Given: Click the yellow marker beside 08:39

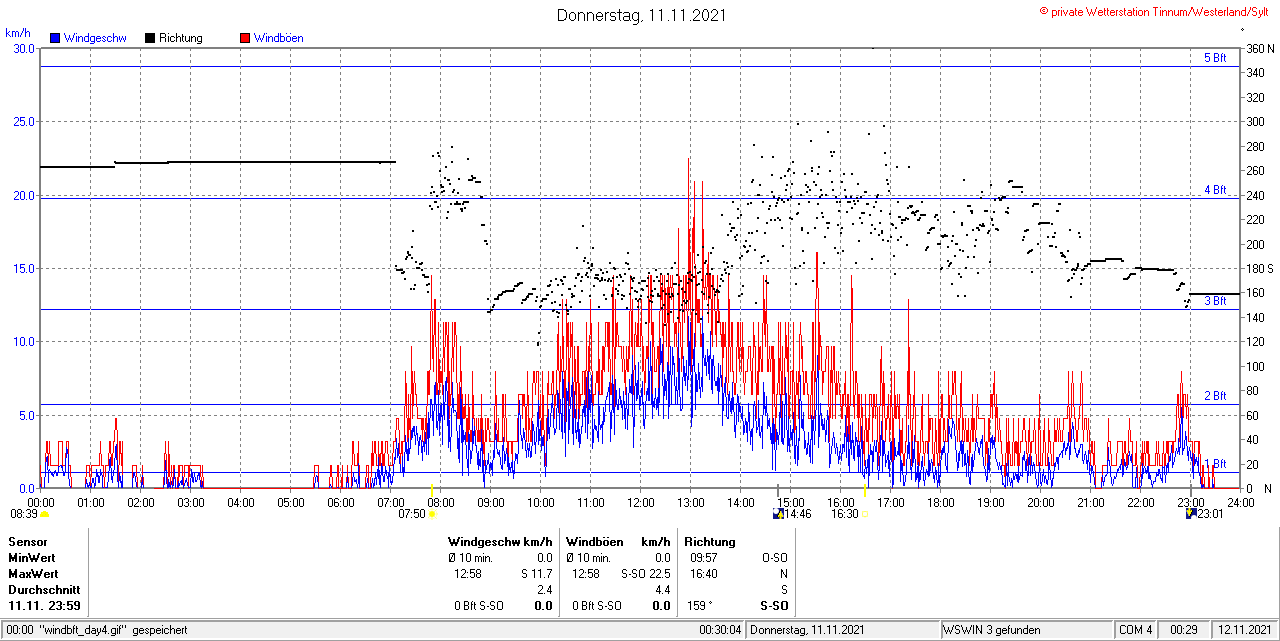Looking at the screenshot, I should [44, 514].
